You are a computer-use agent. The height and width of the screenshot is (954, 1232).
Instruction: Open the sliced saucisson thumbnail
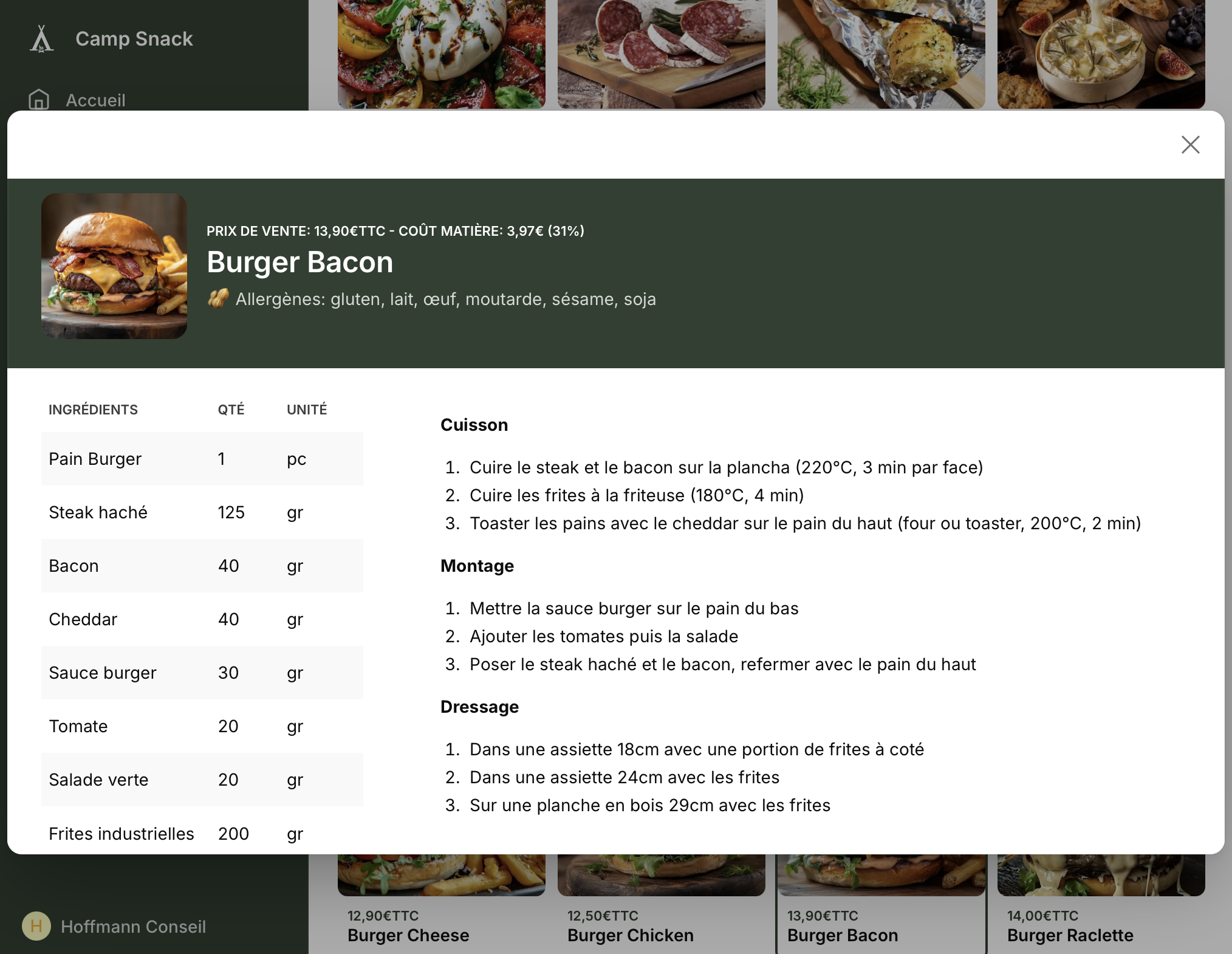click(x=661, y=55)
